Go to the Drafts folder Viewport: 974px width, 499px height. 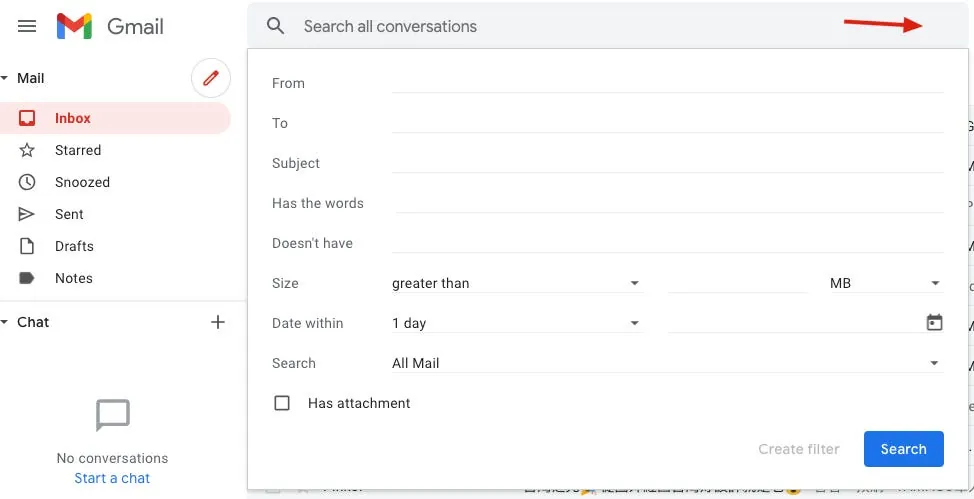(74, 246)
